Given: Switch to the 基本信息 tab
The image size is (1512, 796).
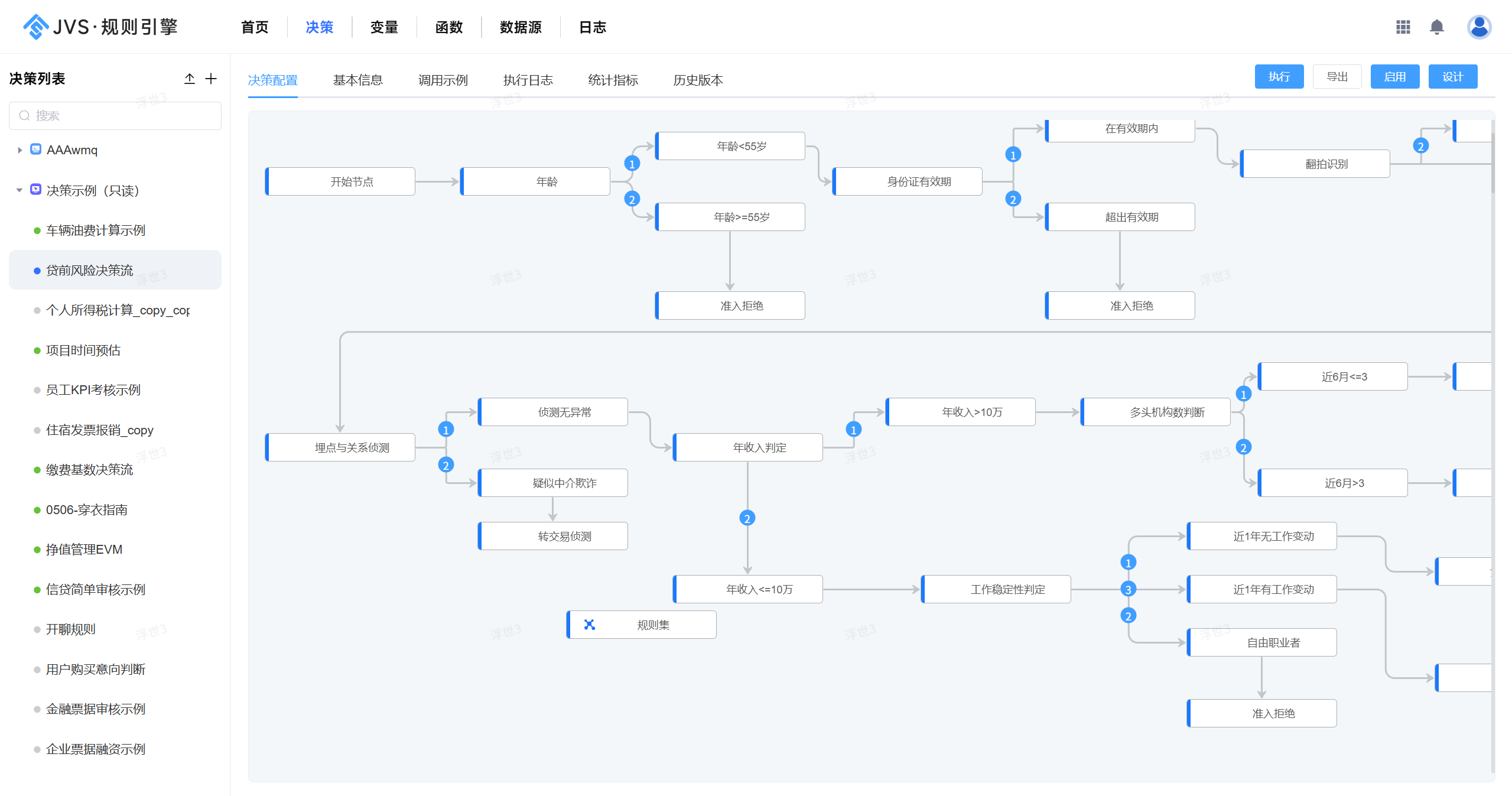Looking at the screenshot, I should click(357, 80).
